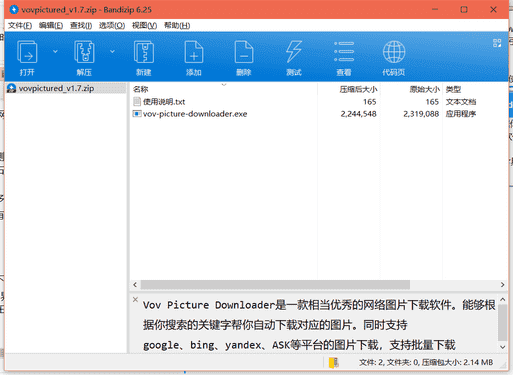Image resolution: width=513 pixels, height=375 pixels.
Task: Click the Code page (代码页) globe icon
Action: pyautogui.click(x=394, y=52)
